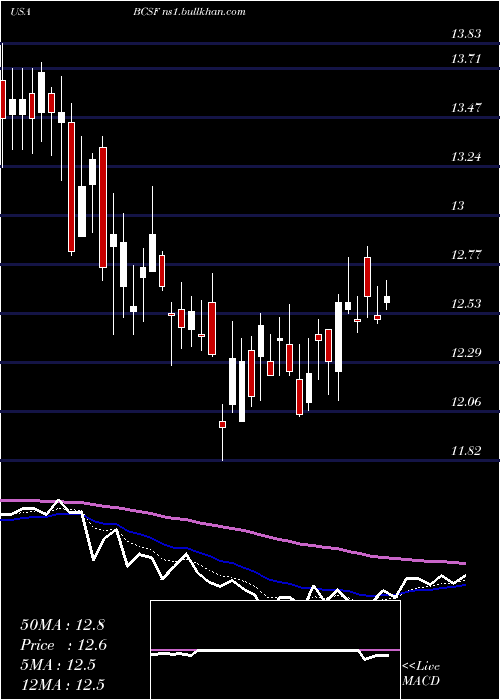Click the 13.71 price axis label
This screenshot has height=700, width=500.
467,58
